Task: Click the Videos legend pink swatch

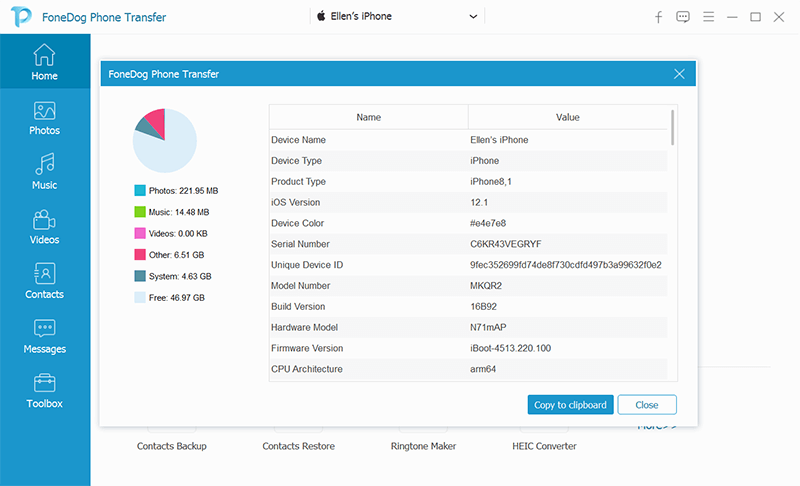Action: tap(140, 234)
